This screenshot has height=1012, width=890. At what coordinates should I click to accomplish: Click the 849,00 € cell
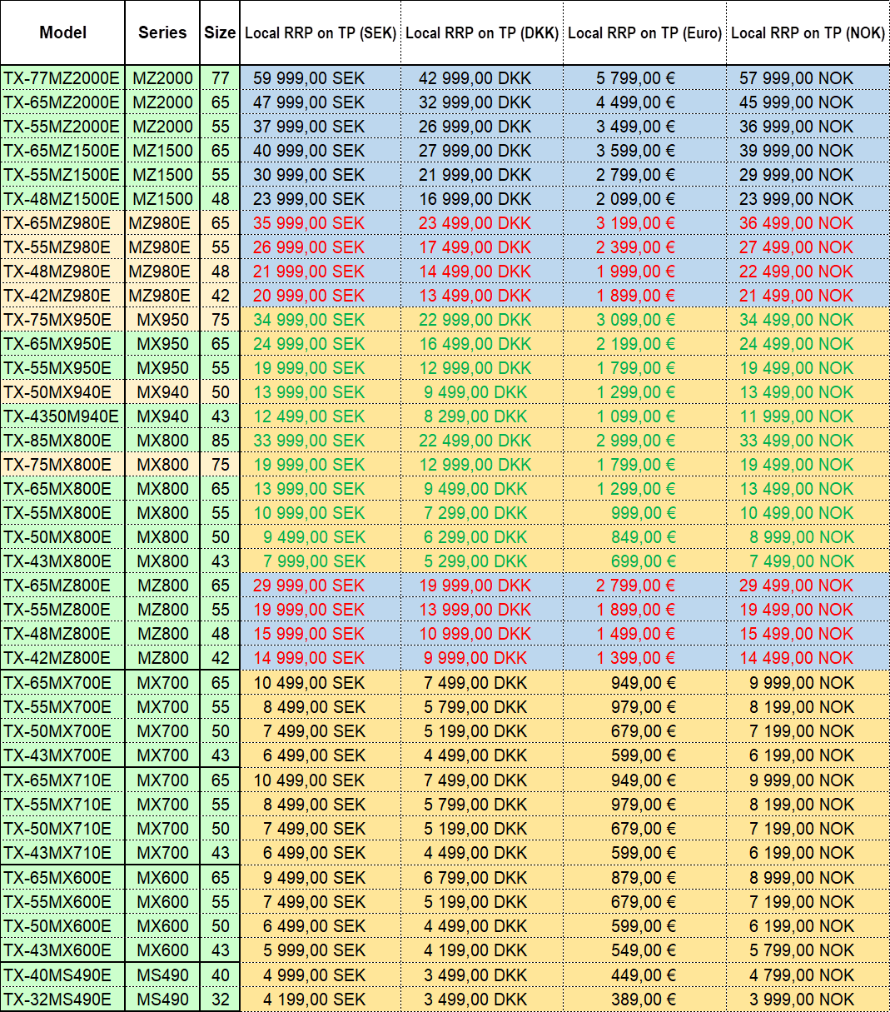(x=644, y=537)
